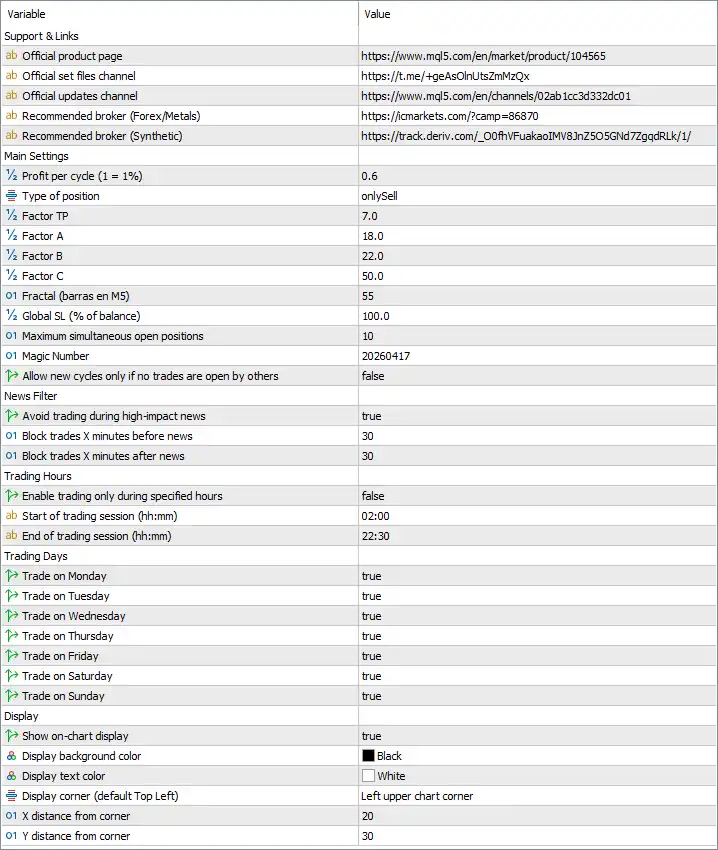
Task: Open the onlySell position type dropdown
Action: pos(537,196)
